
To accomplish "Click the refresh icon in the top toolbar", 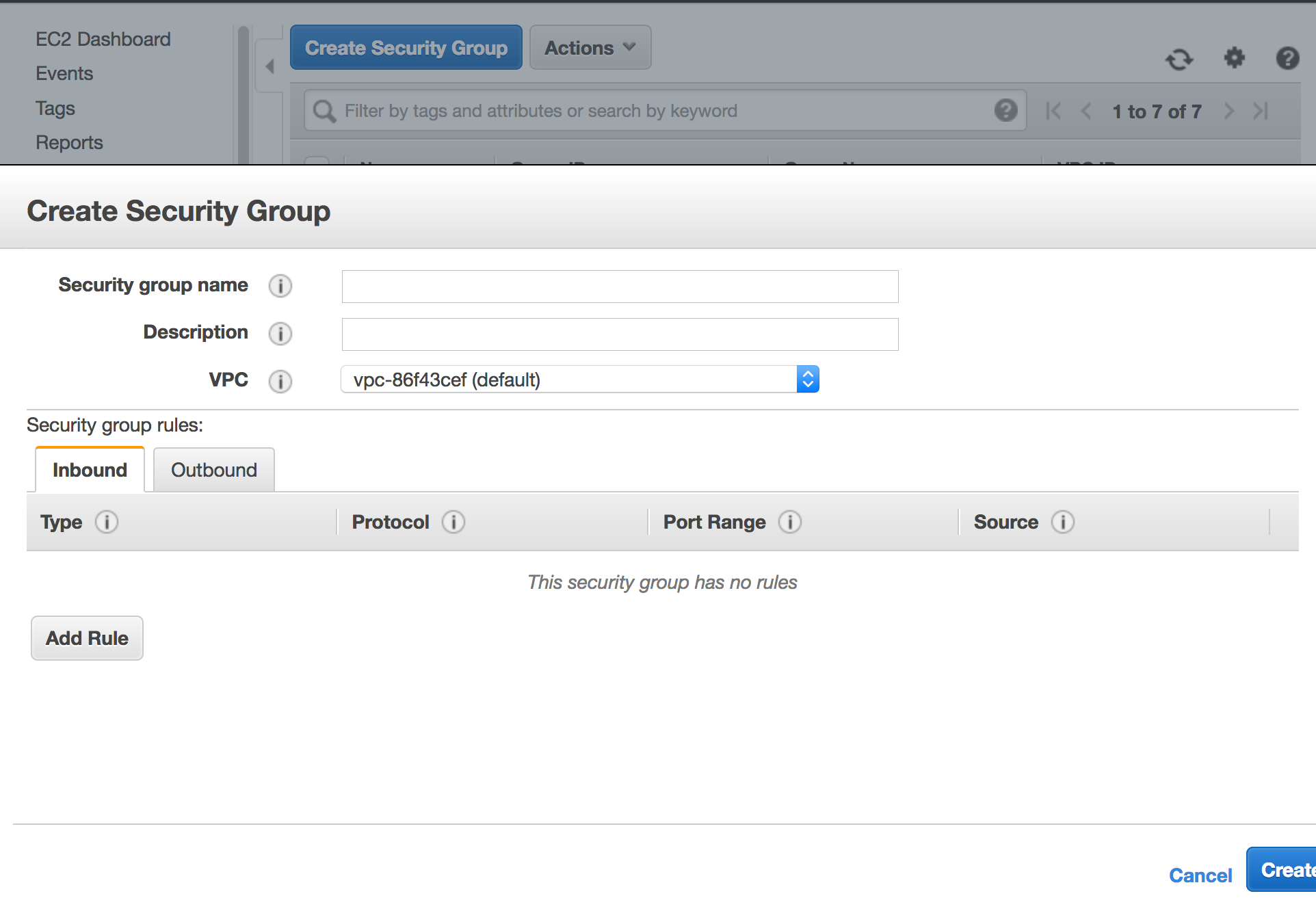I will [x=1179, y=60].
